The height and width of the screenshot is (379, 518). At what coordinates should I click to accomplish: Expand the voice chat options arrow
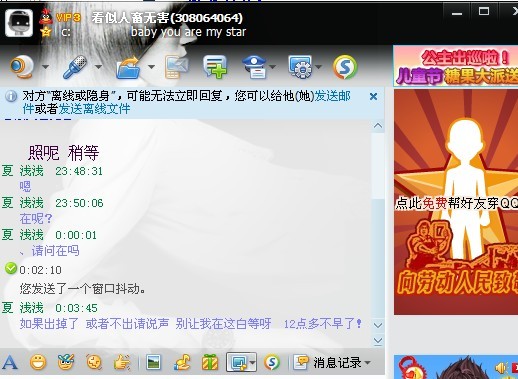(98, 67)
